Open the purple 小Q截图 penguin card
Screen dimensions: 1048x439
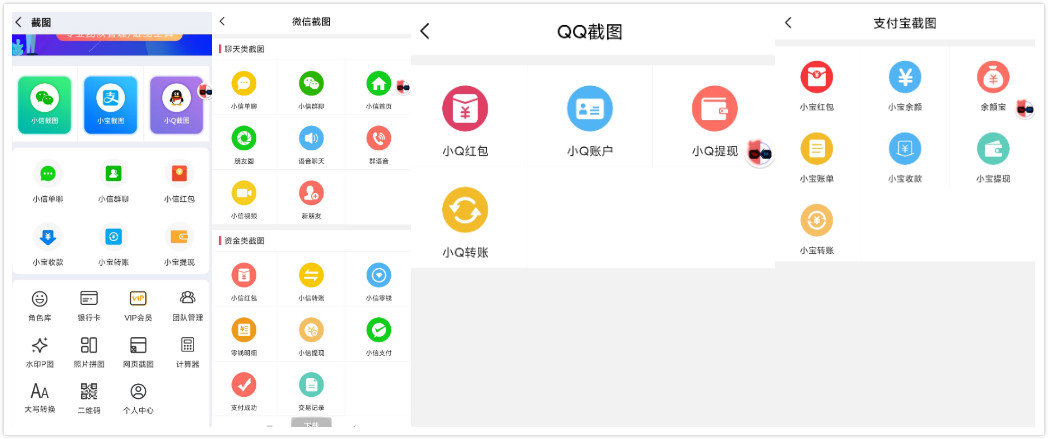click(x=176, y=105)
